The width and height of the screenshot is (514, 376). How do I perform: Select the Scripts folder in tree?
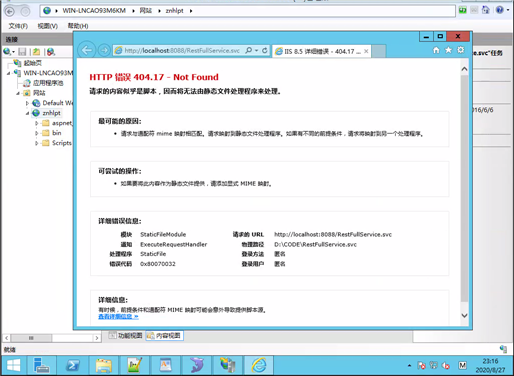point(62,143)
